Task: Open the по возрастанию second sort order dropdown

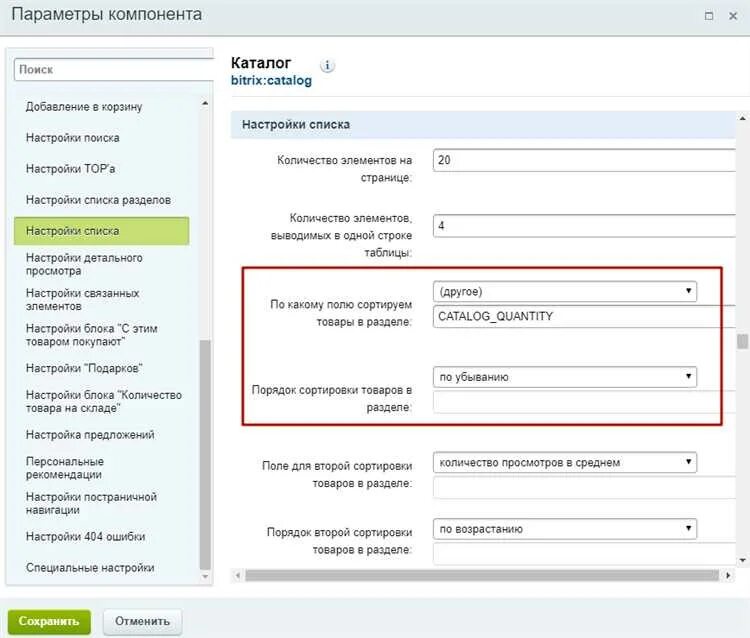Action: 565,529
